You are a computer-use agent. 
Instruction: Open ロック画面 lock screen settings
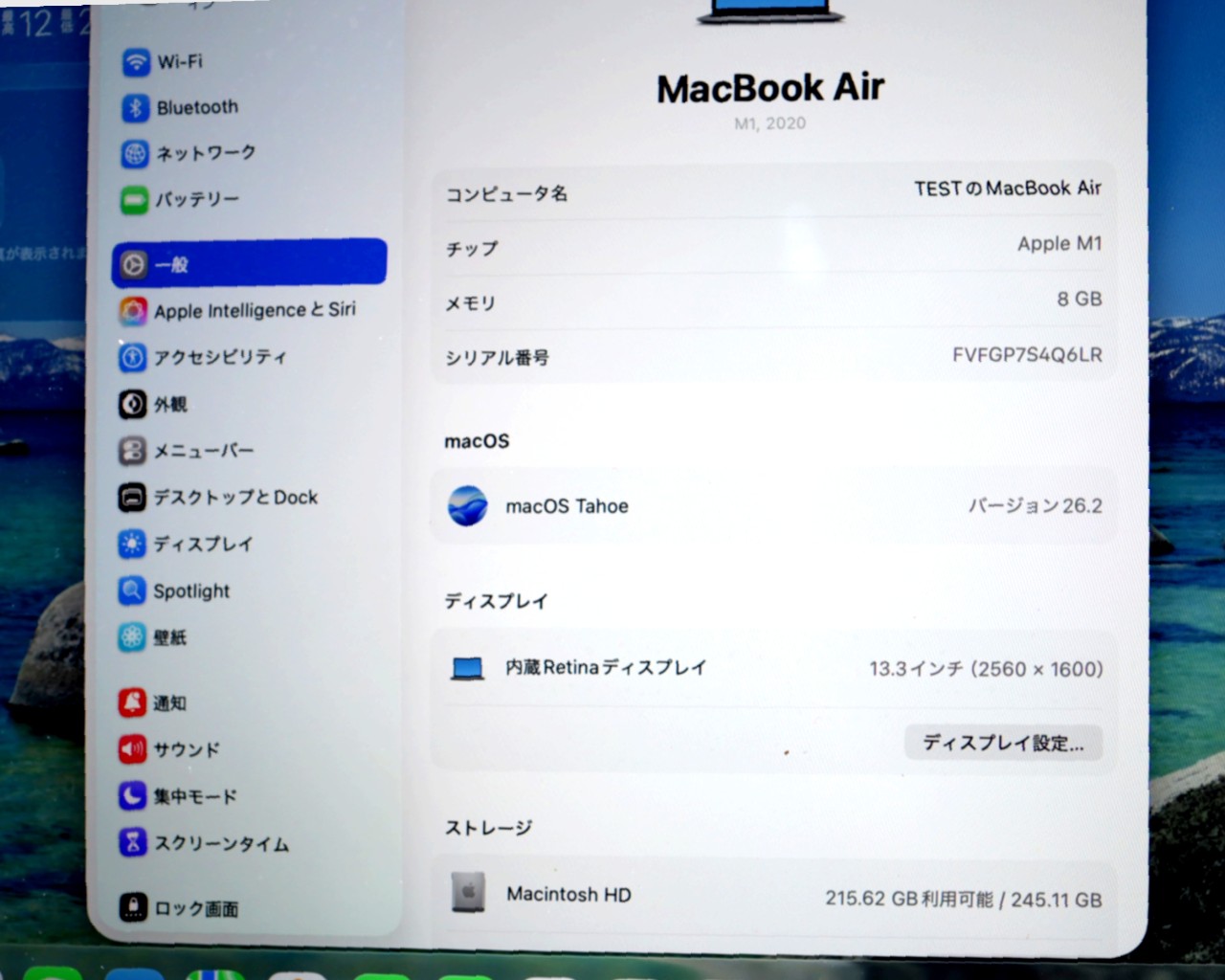coord(196,908)
